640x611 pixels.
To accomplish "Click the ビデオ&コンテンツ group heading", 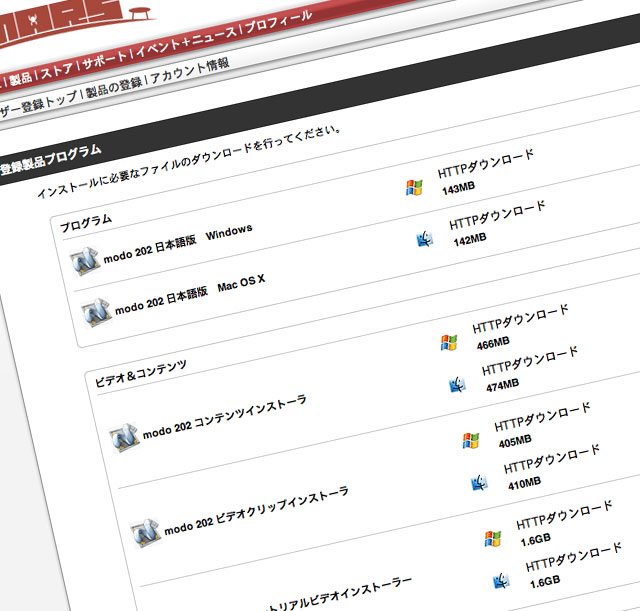I will [141, 373].
